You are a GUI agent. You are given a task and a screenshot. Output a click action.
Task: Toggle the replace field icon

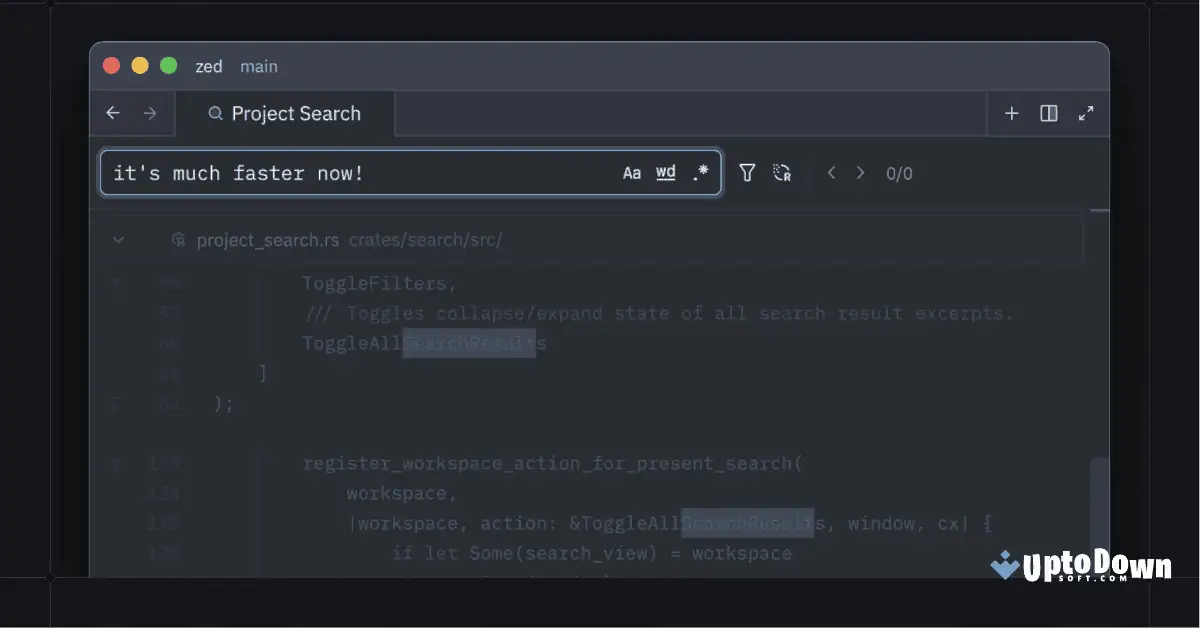(783, 172)
